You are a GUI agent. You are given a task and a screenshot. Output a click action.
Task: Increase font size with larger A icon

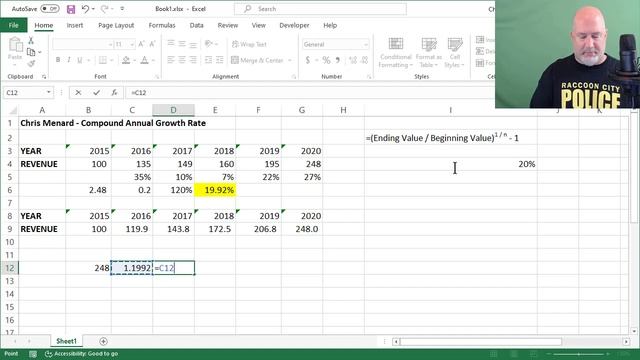(141, 44)
